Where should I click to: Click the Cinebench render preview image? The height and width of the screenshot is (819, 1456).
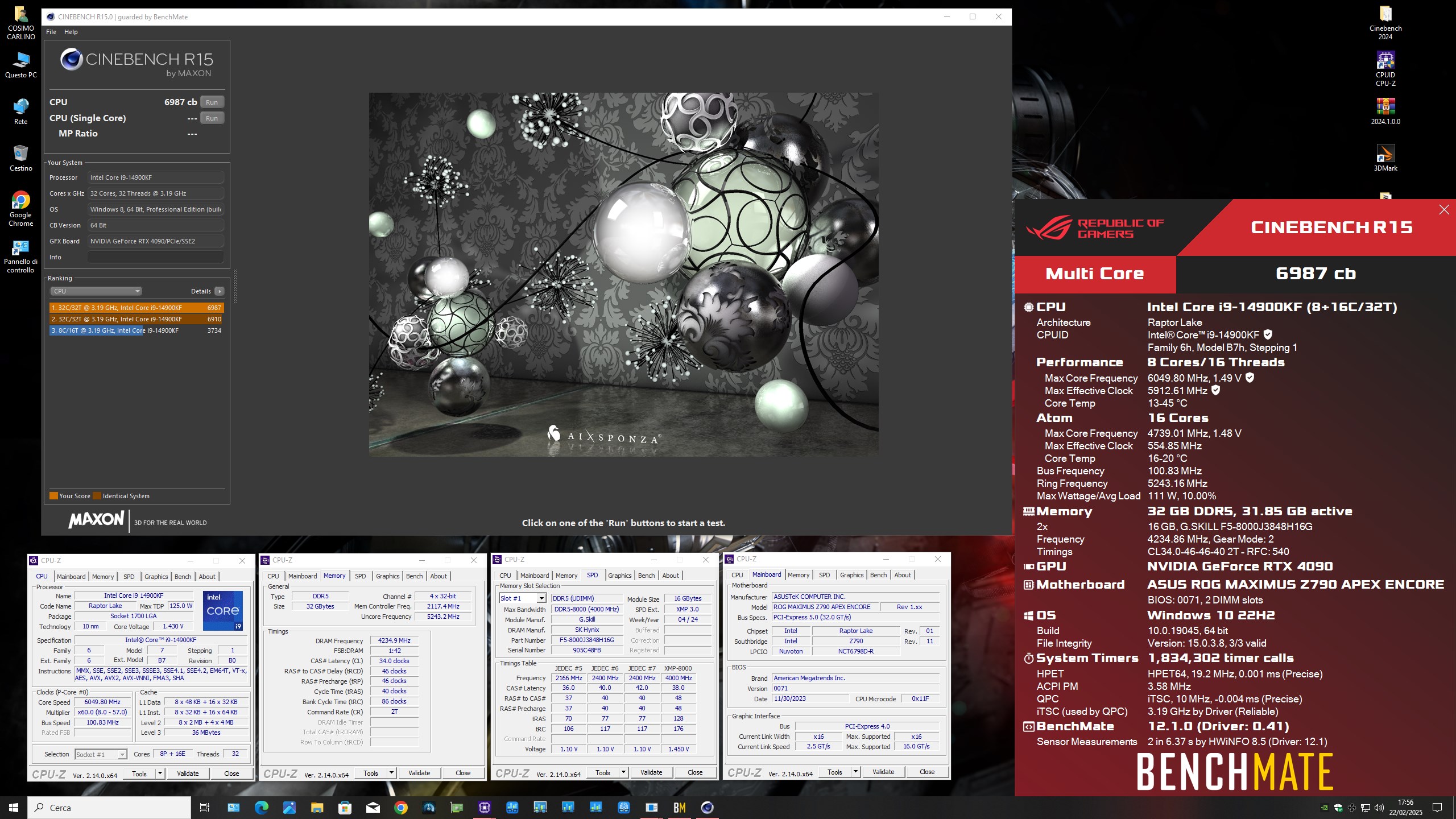click(623, 274)
